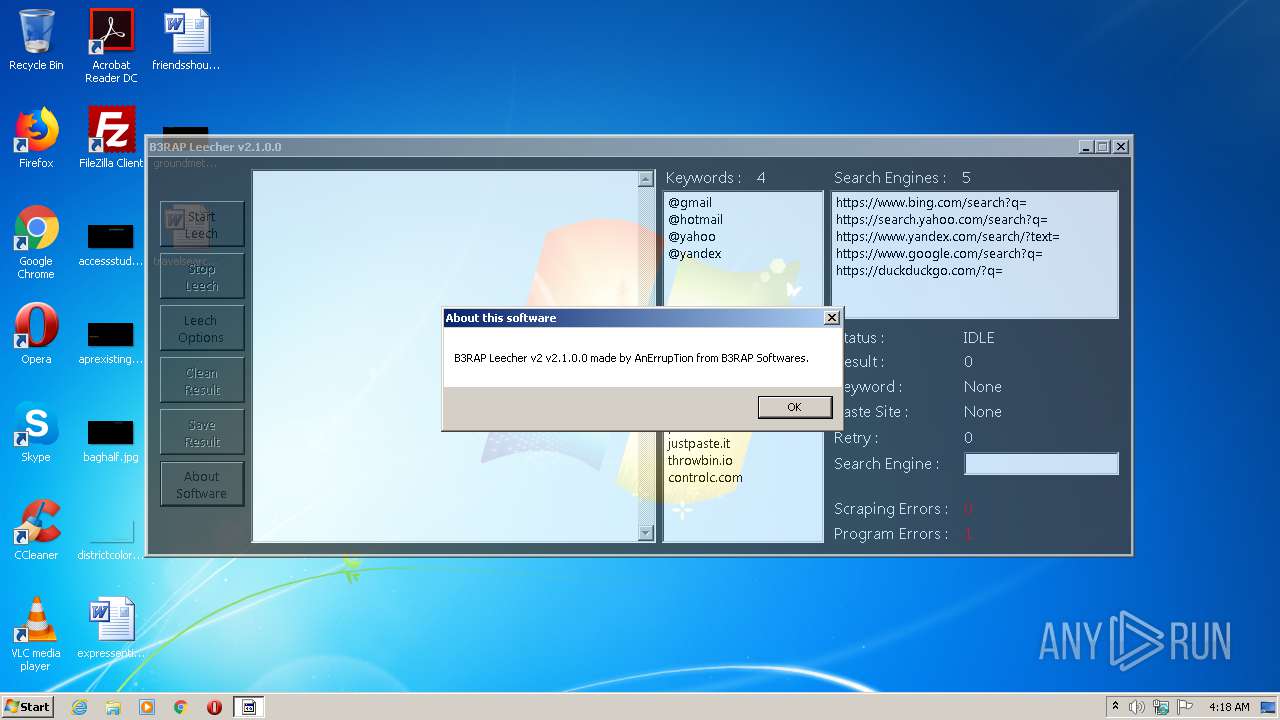1280x720 pixels.
Task: Click the Stop Leech button
Action: (x=202, y=277)
